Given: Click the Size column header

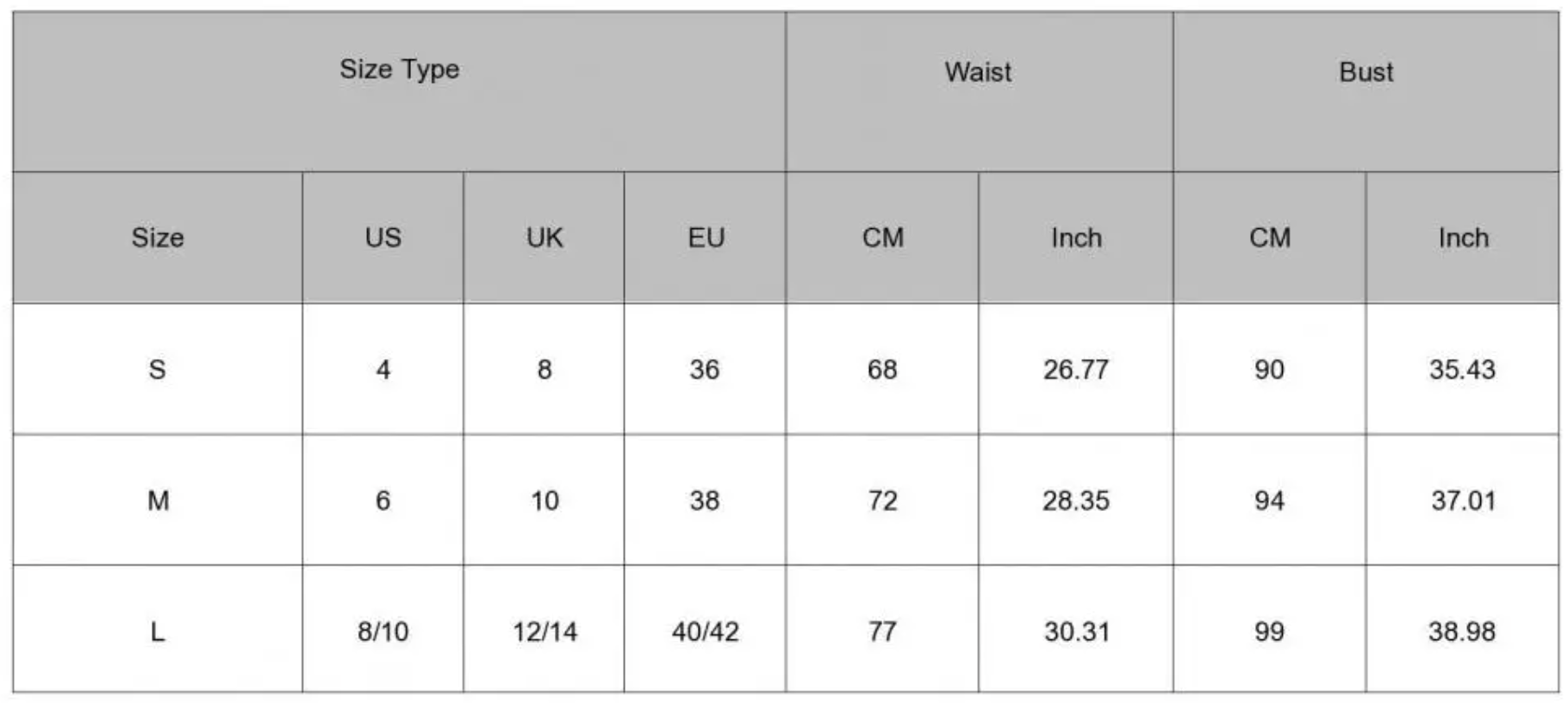Looking at the screenshot, I should click(x=158, y=238).
